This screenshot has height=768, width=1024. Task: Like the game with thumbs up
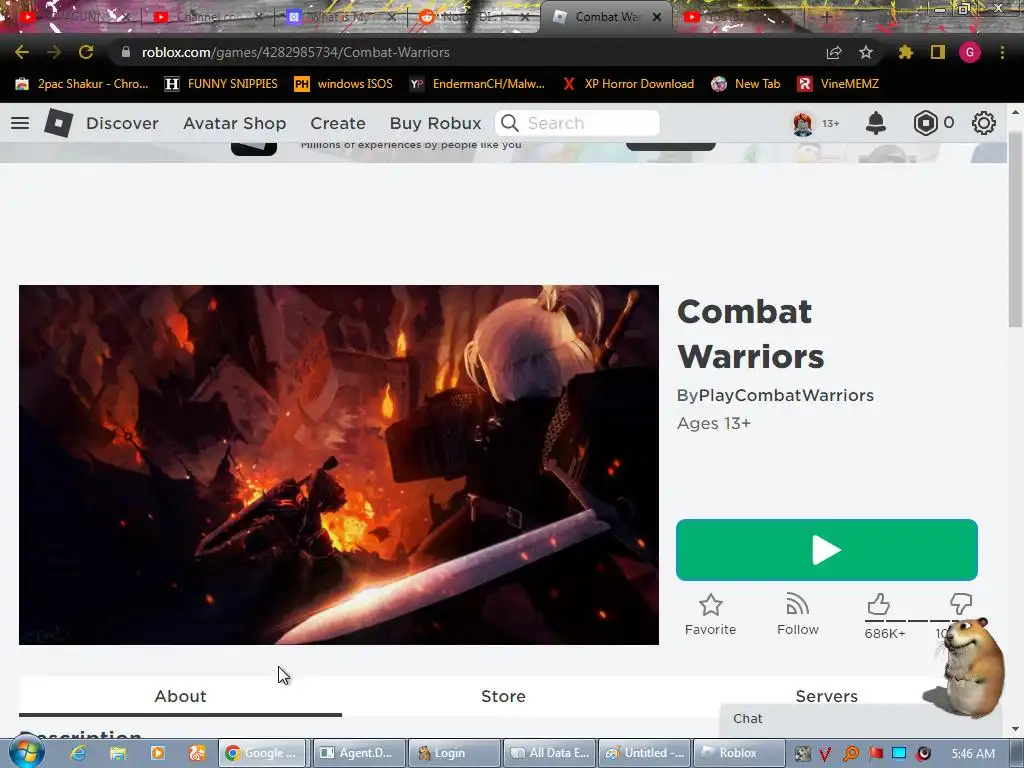[x=878, y=604]
